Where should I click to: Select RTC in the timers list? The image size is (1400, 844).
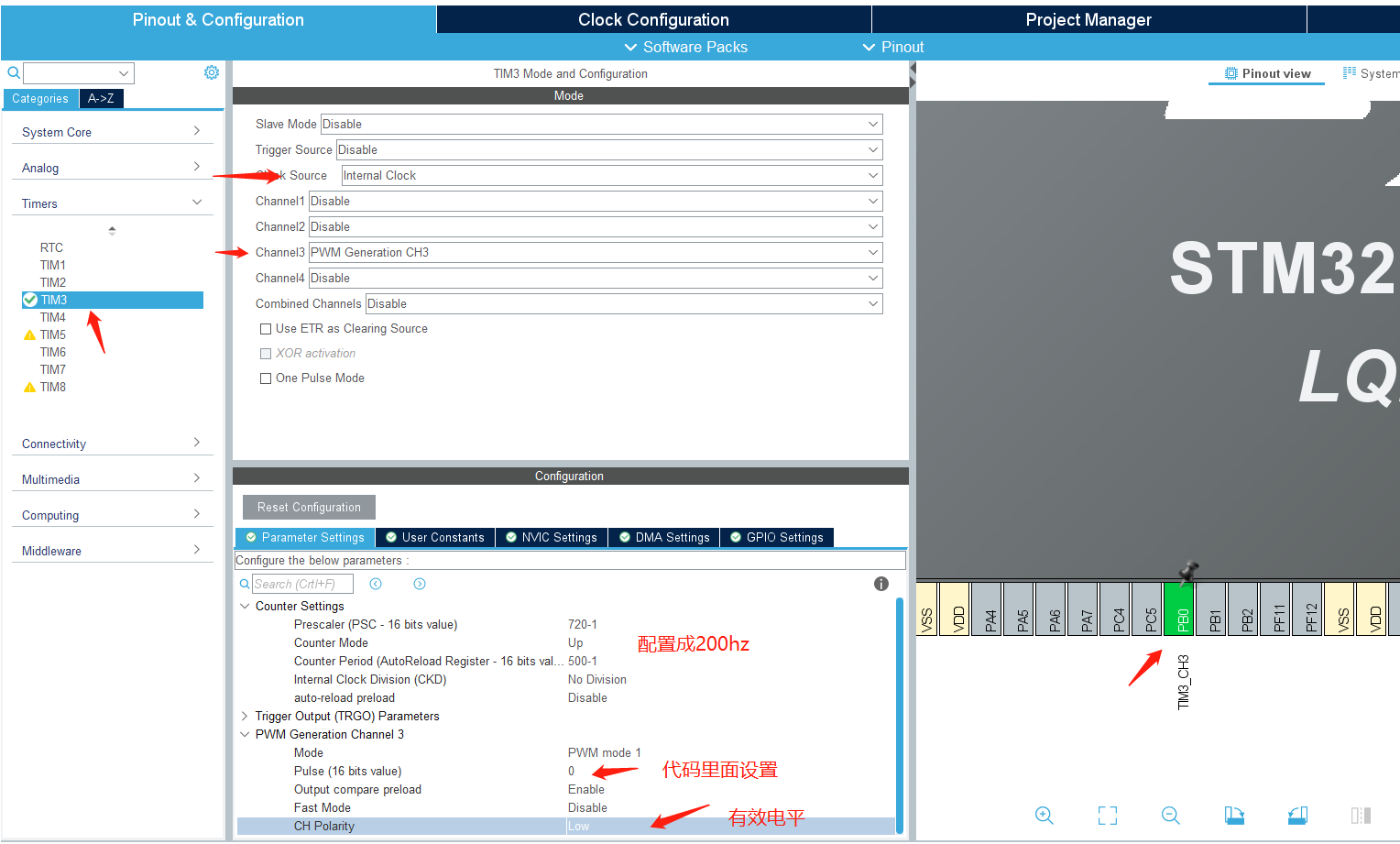[51, 247]
